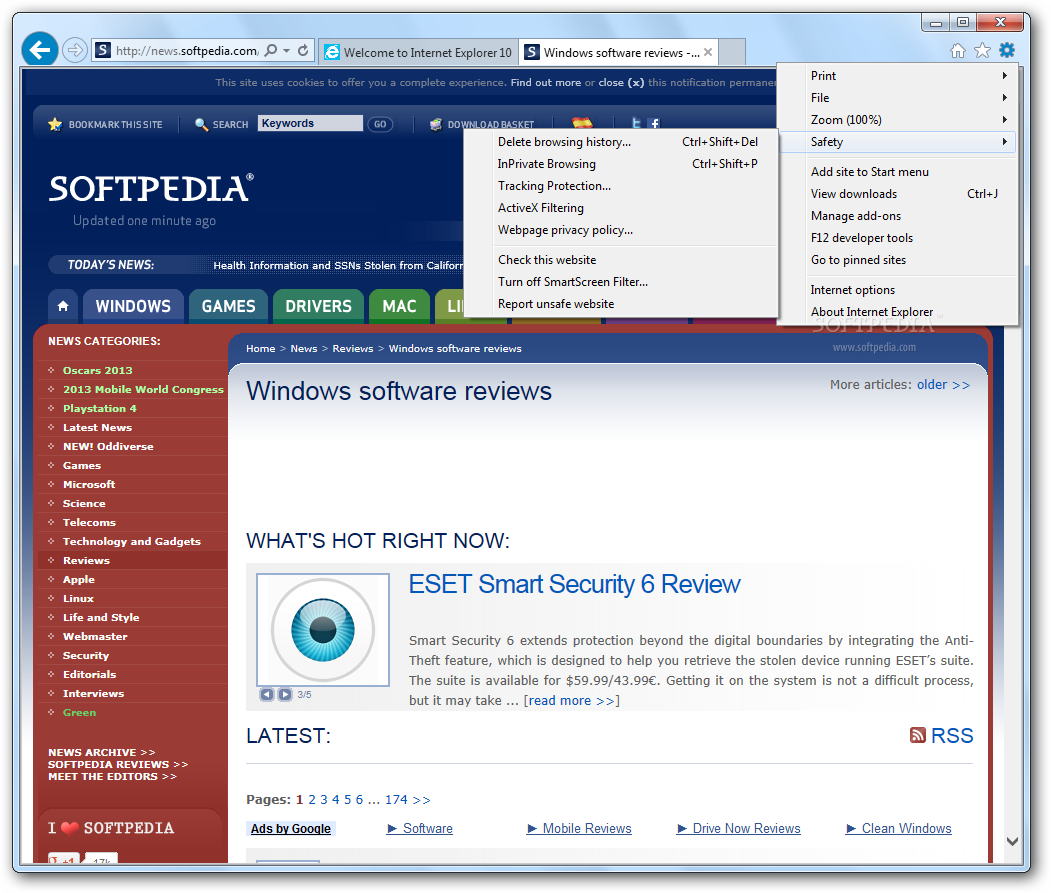Image resolution: width=1051 pixels, height=893 pixels.
Task: Start InPrivate Browsing
Action: 621,164
